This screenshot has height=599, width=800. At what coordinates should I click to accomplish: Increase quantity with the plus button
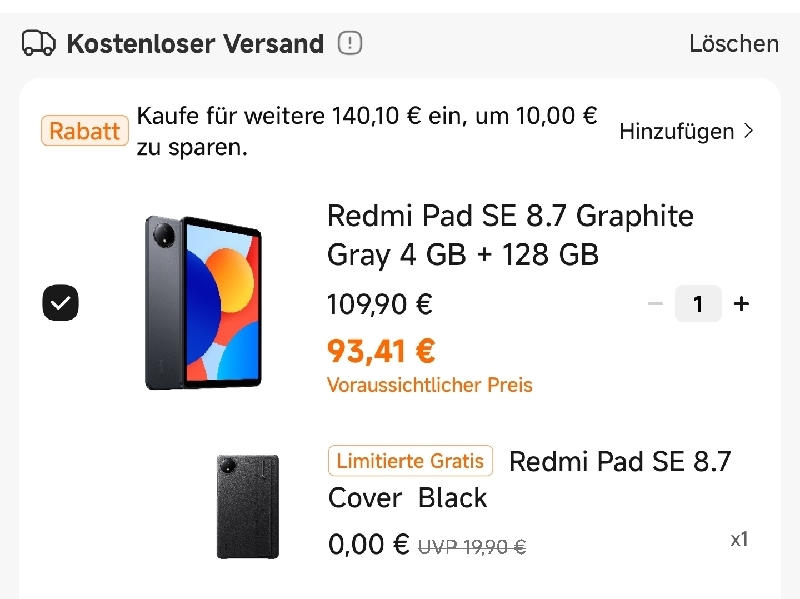point(741,304)
